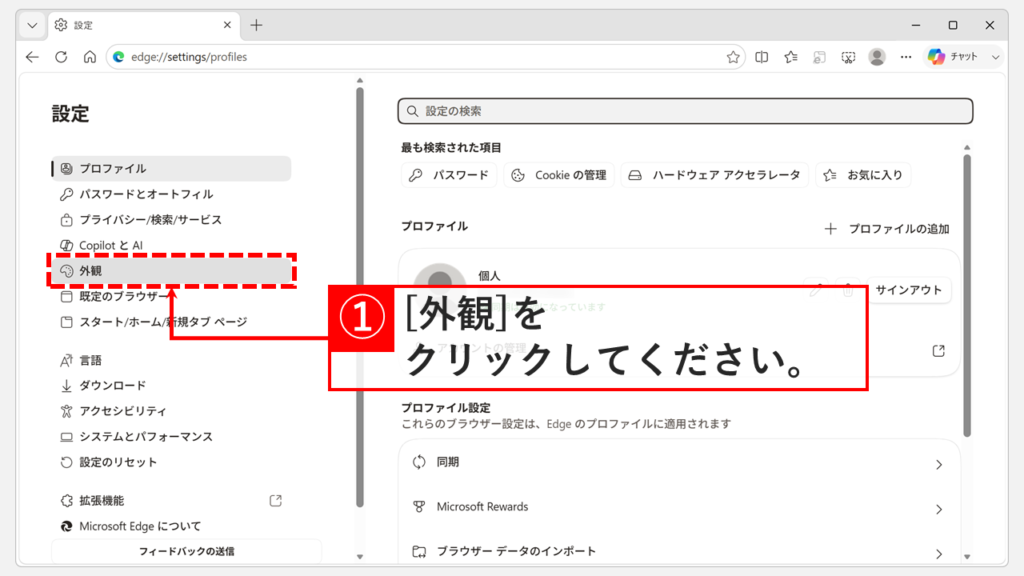
Task: Open Copilot と AI settings
Action: tap(172, 245)
